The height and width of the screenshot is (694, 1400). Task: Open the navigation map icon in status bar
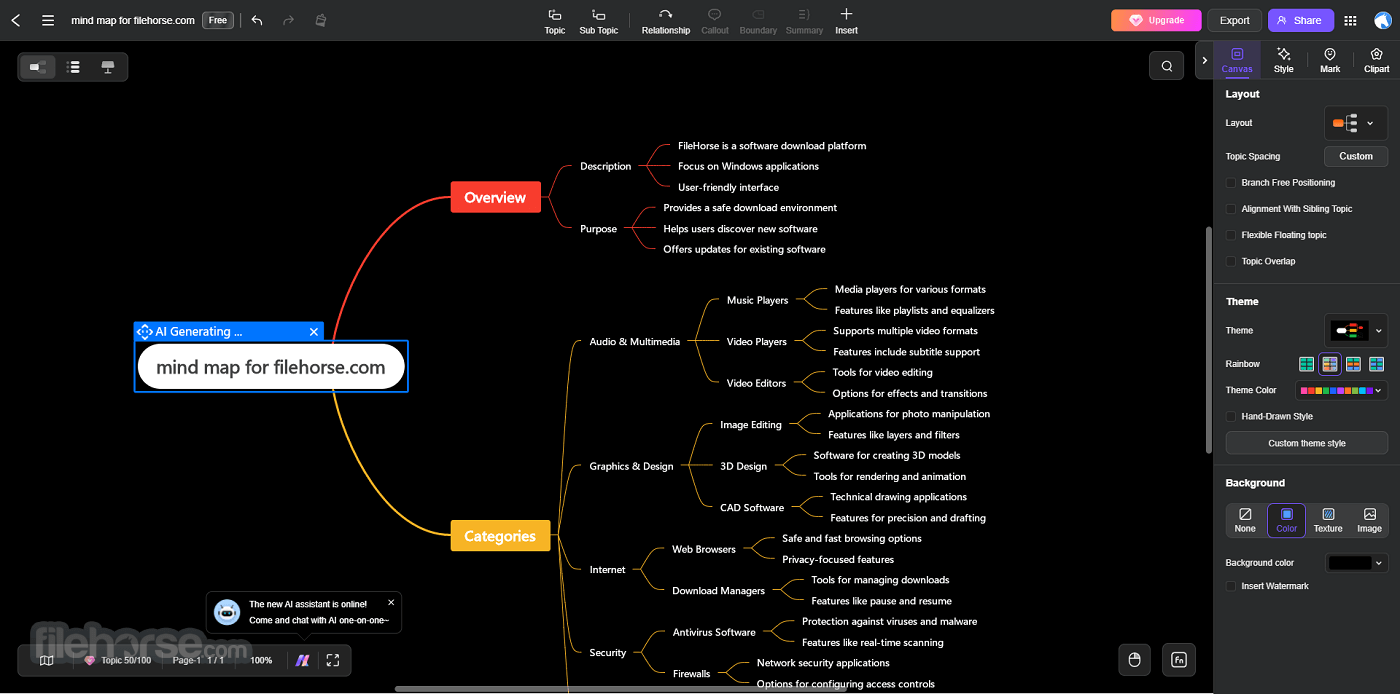[x=46, y=660]
